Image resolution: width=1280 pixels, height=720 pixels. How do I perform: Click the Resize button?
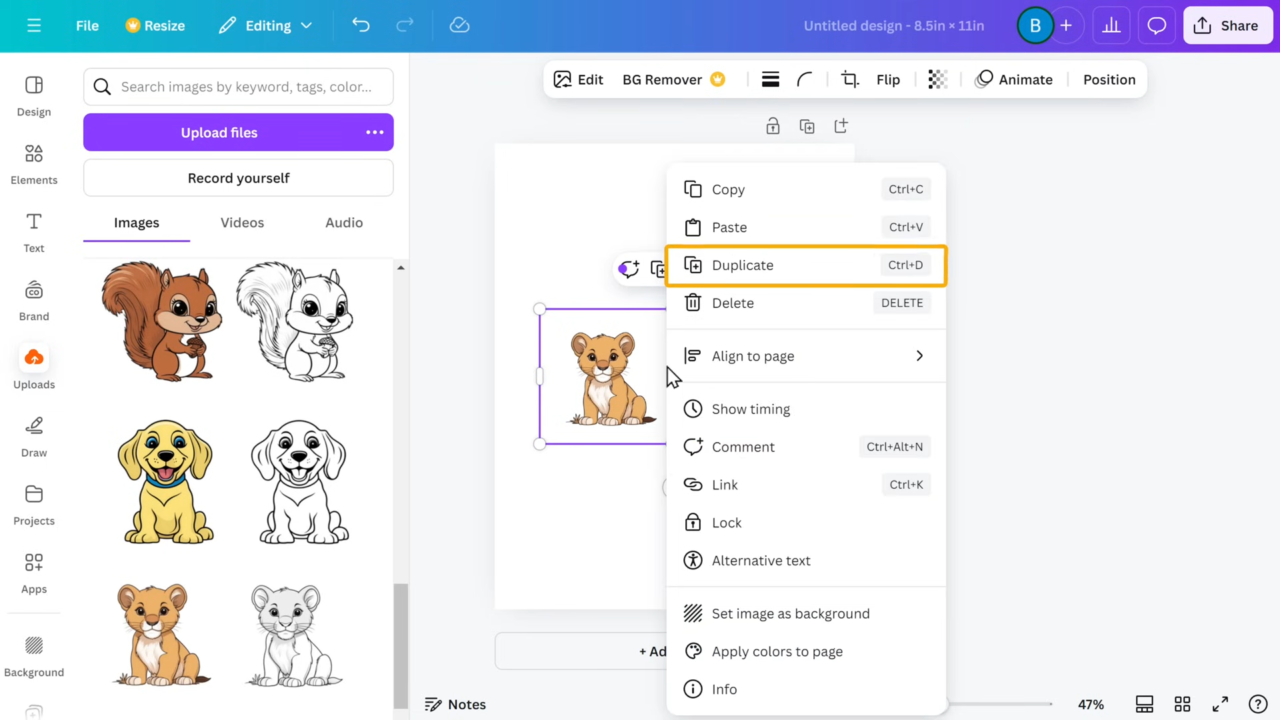(x=155, y=26)
